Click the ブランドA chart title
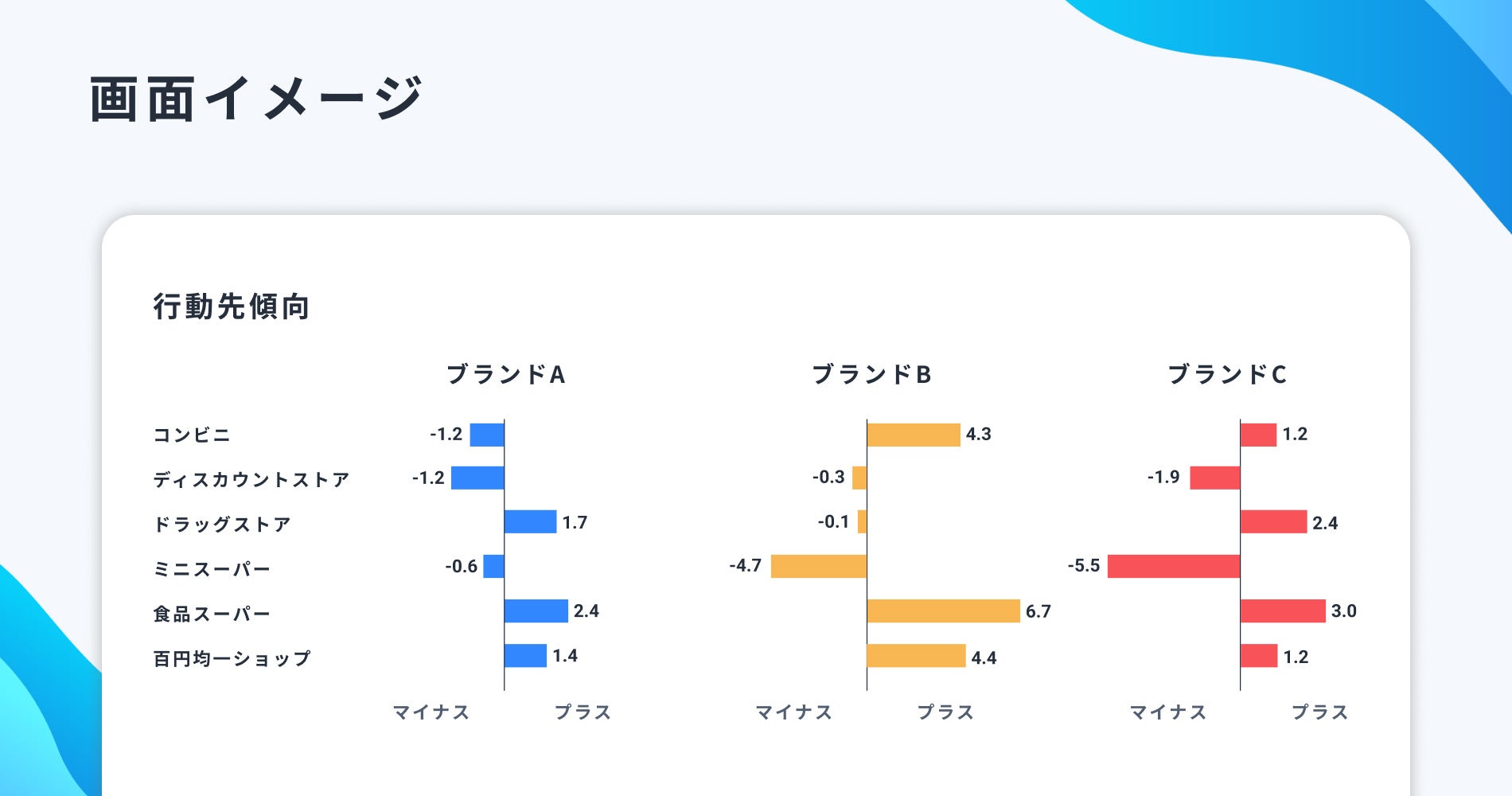Image resolution: width=1512 pixels, height=796 pixels. click(x=505, y=374)
